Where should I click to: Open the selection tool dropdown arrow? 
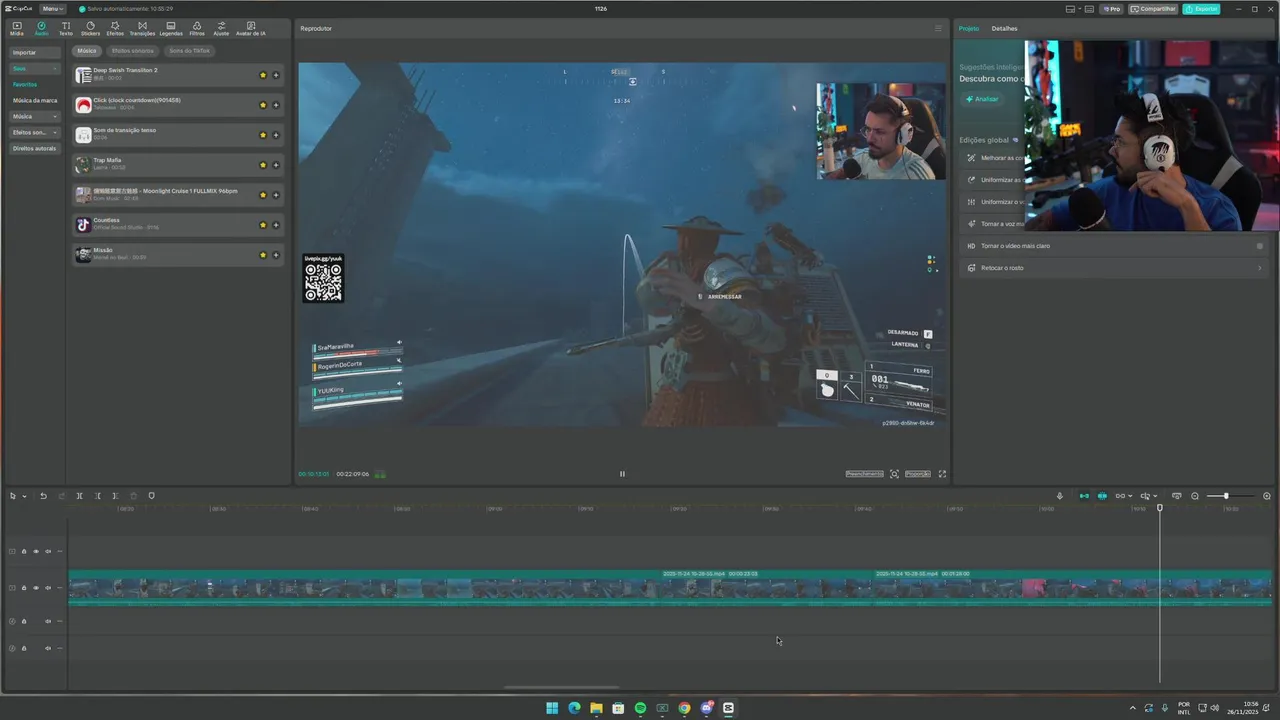tap(24, 496)
